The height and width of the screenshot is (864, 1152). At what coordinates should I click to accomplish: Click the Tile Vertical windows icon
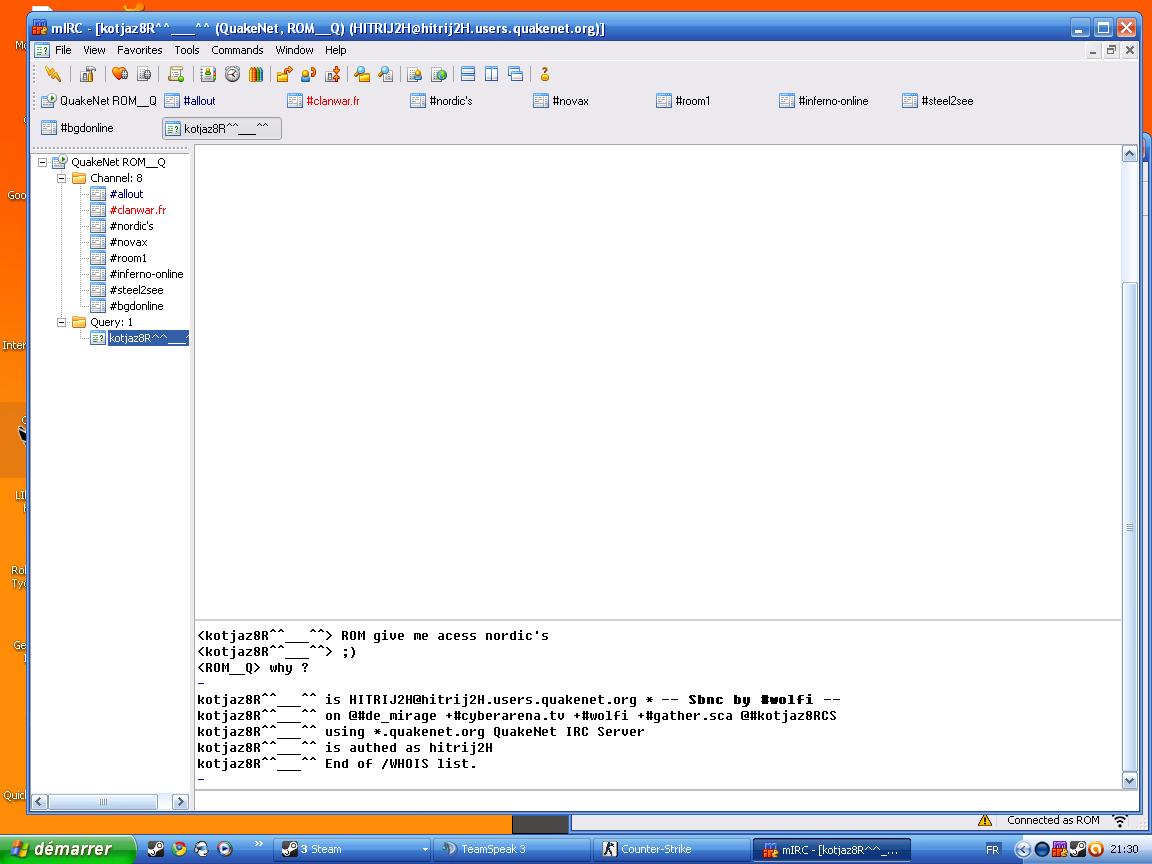(491, 74)
